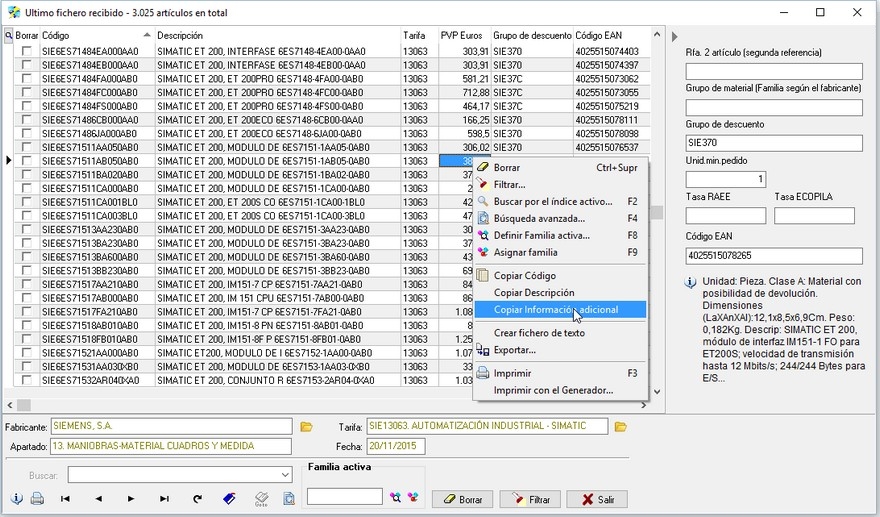Expand the right panel arrow above Rfa. 2 artículo
The image size is (880, 517).
(674, 36)
